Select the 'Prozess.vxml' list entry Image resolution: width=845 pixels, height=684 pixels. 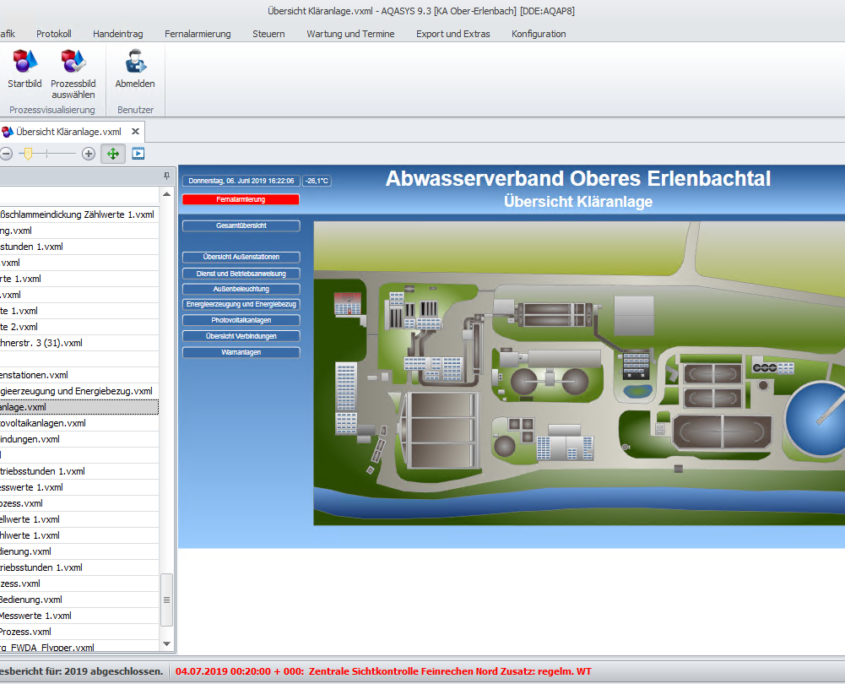point(79,632)
